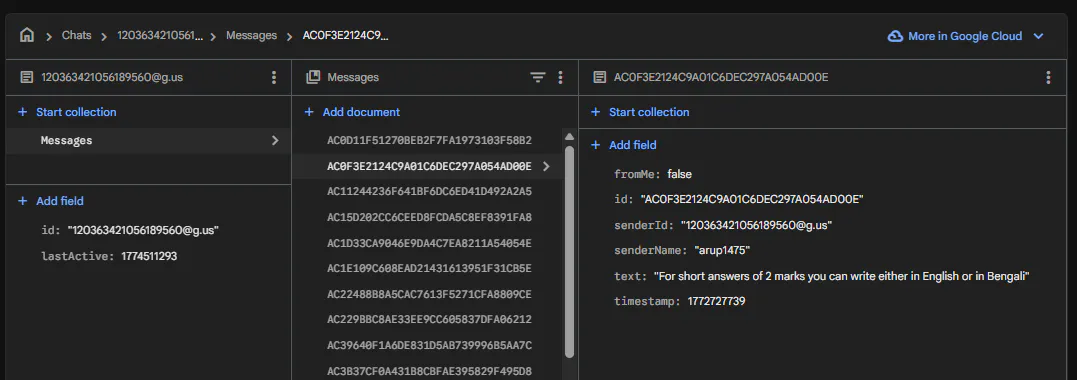The image size is (1077, 380).
Task: Open the Messages collection three-dot menu
Action: pyautogui.click(x=560, y=78)
